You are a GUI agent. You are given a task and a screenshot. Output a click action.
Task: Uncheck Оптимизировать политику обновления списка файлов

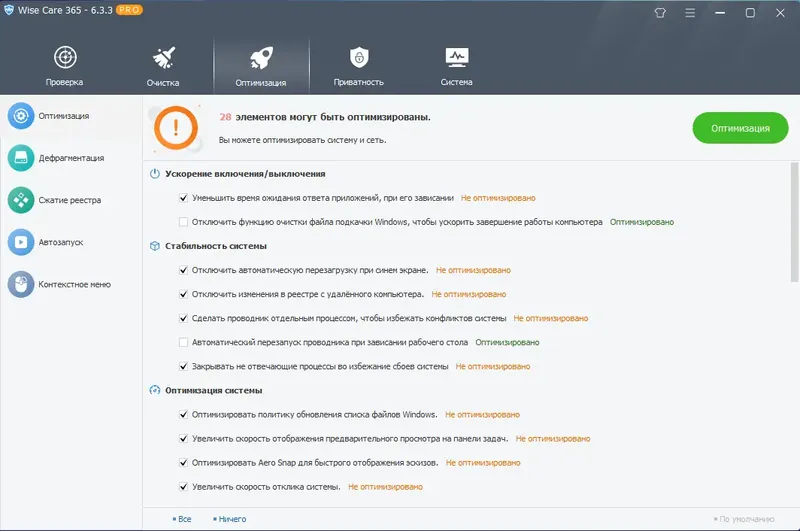point(183,415)
